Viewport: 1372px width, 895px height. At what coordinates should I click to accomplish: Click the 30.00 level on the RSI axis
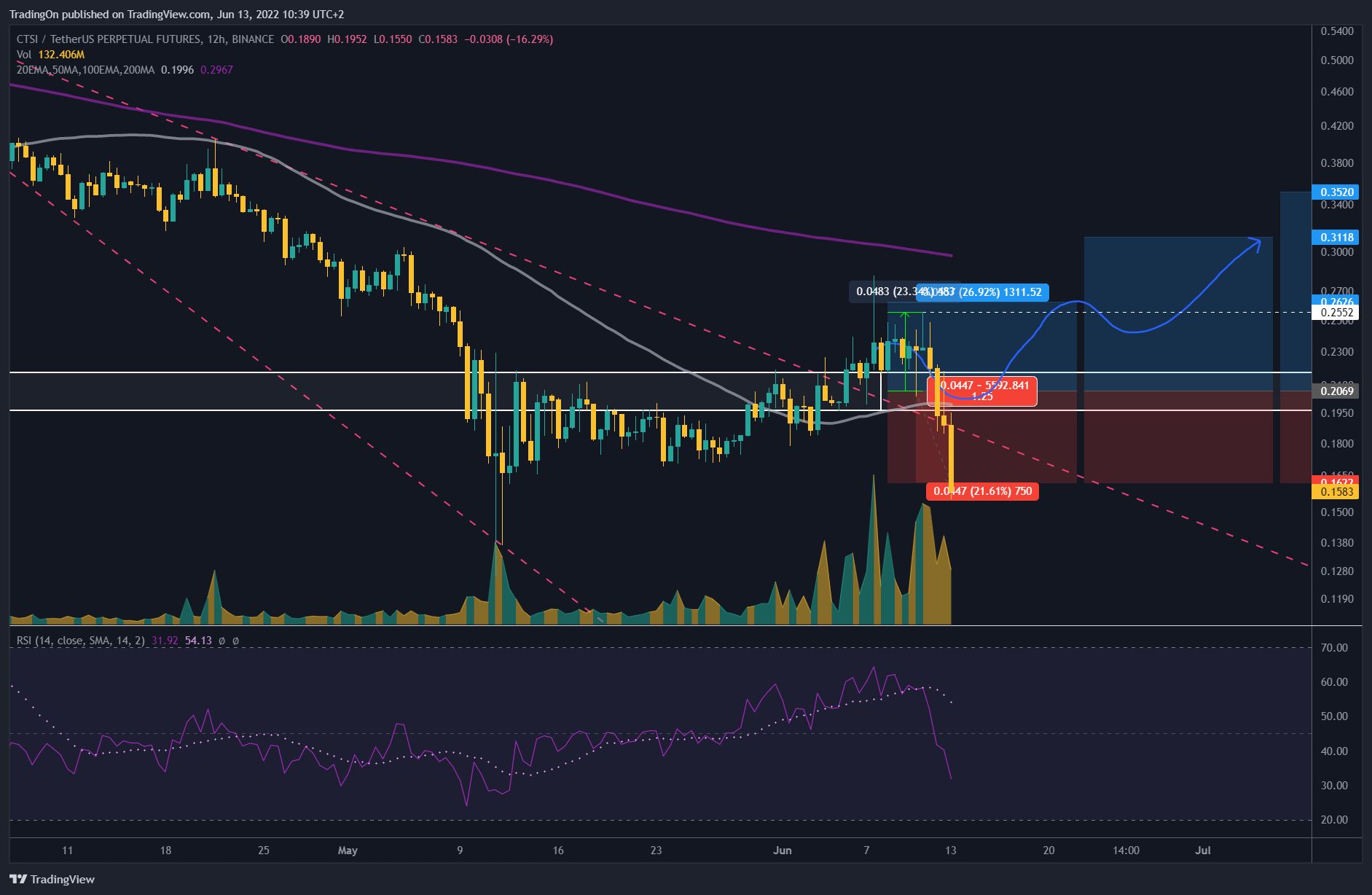[x=1334, y=786]
